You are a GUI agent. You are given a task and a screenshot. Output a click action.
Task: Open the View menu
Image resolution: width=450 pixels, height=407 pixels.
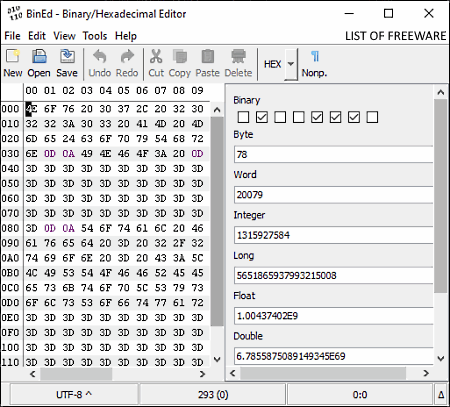(65, 36)
